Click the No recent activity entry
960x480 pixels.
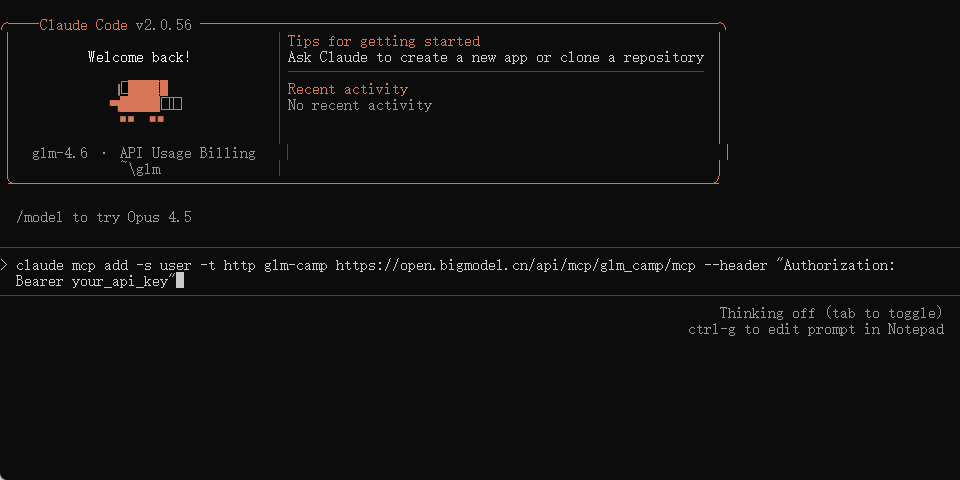pos(360,105)
